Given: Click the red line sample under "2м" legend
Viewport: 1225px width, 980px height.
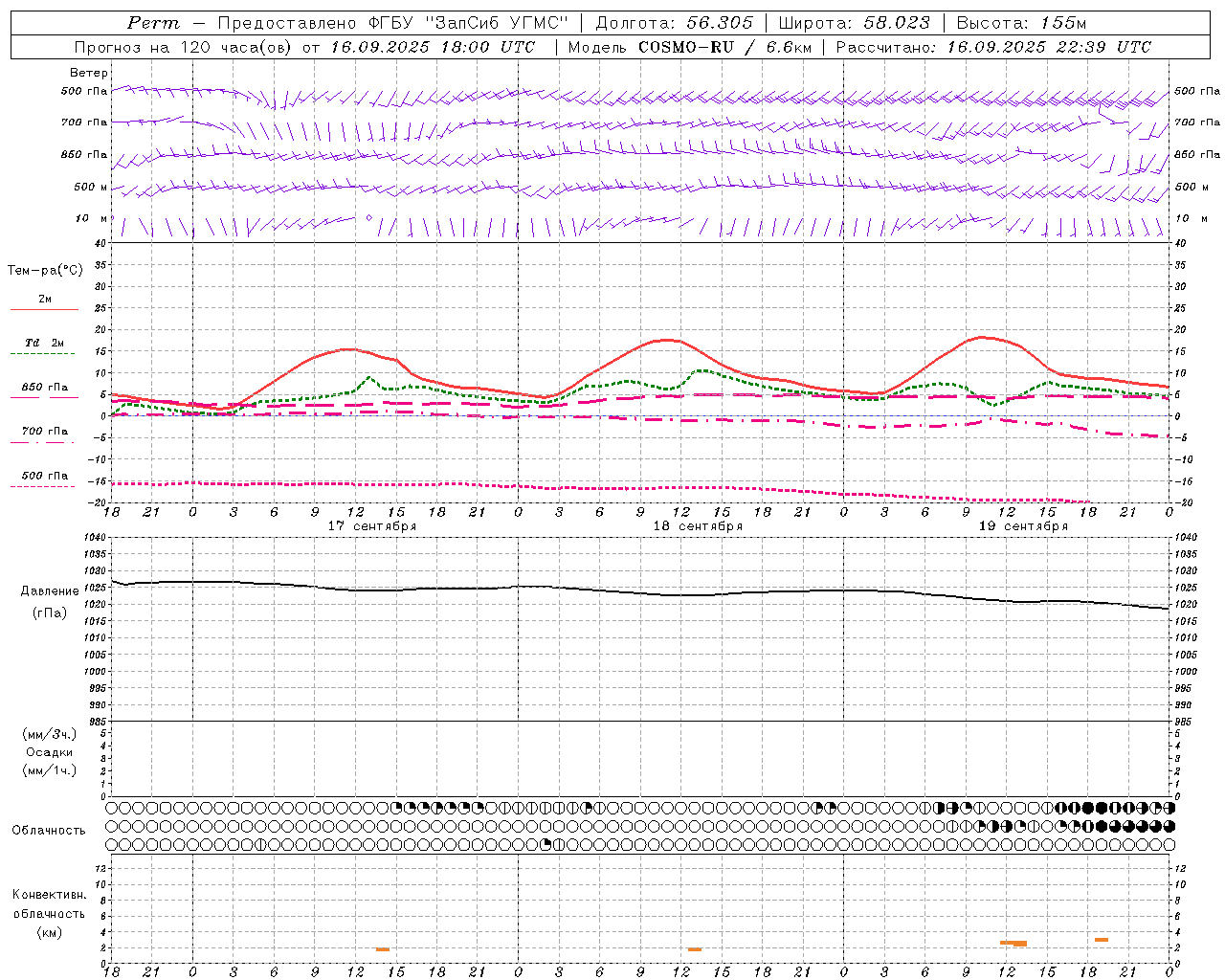Looking at the screenshot, I should 45,310.
